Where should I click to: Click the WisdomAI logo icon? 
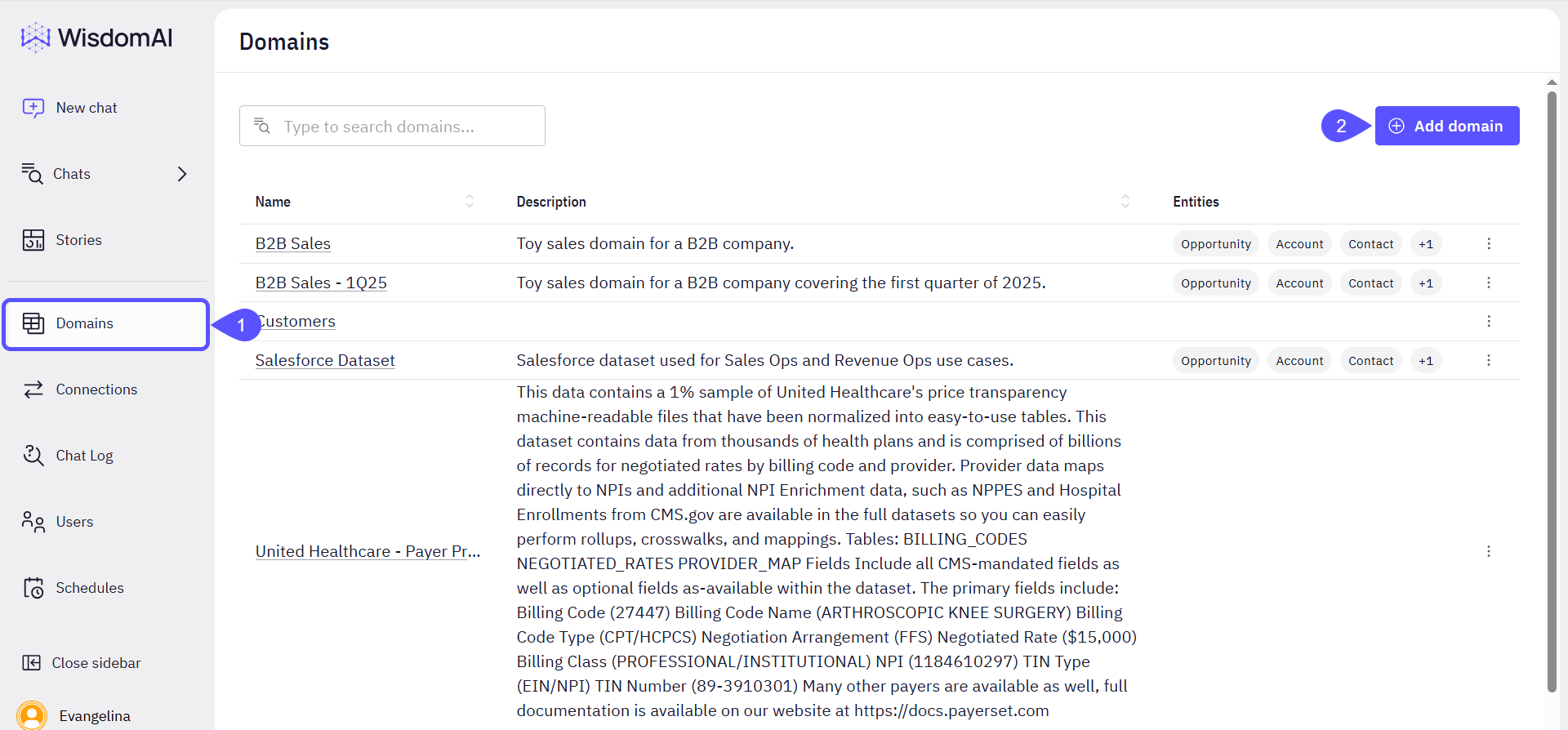[x=35, y=38]
